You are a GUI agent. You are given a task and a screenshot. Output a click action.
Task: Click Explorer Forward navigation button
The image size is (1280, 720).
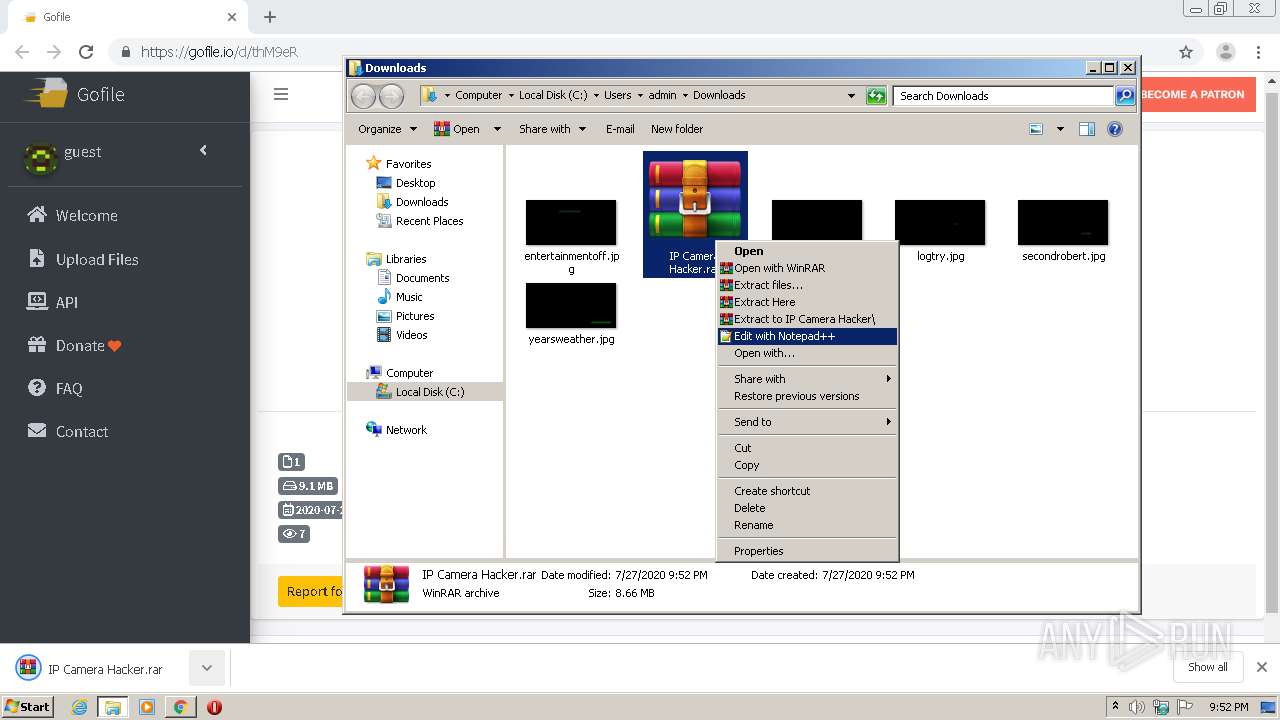click(x=392, y=96)
